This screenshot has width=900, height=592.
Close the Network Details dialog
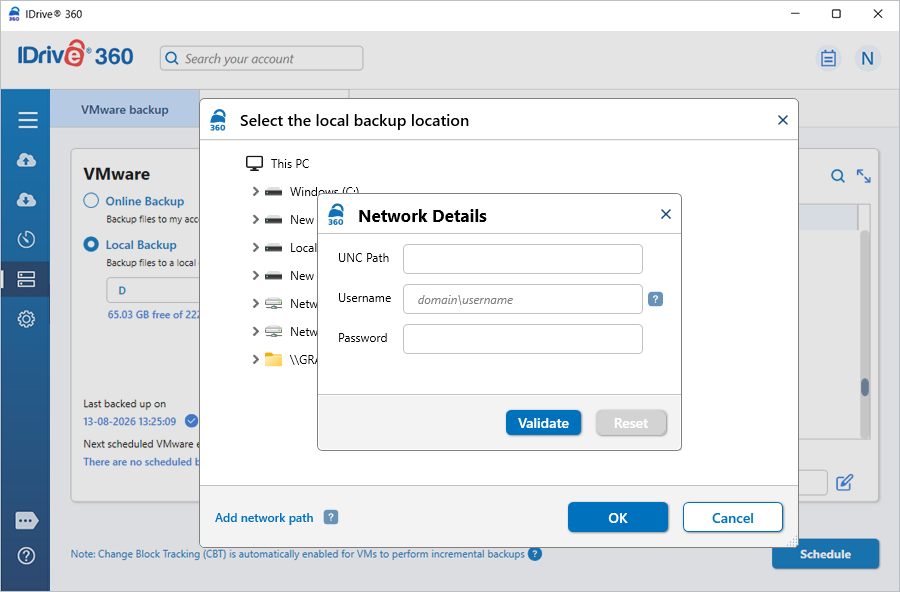coord(666,214)
